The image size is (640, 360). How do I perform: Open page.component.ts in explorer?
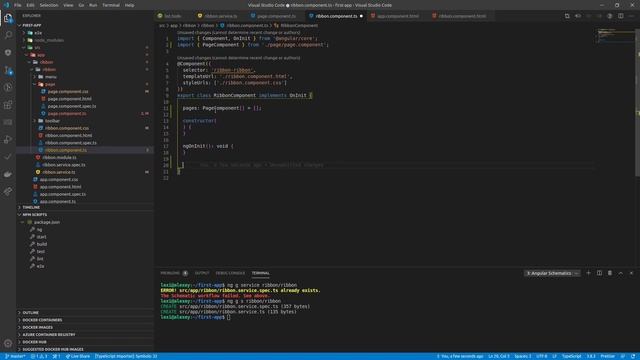point(67,113)
